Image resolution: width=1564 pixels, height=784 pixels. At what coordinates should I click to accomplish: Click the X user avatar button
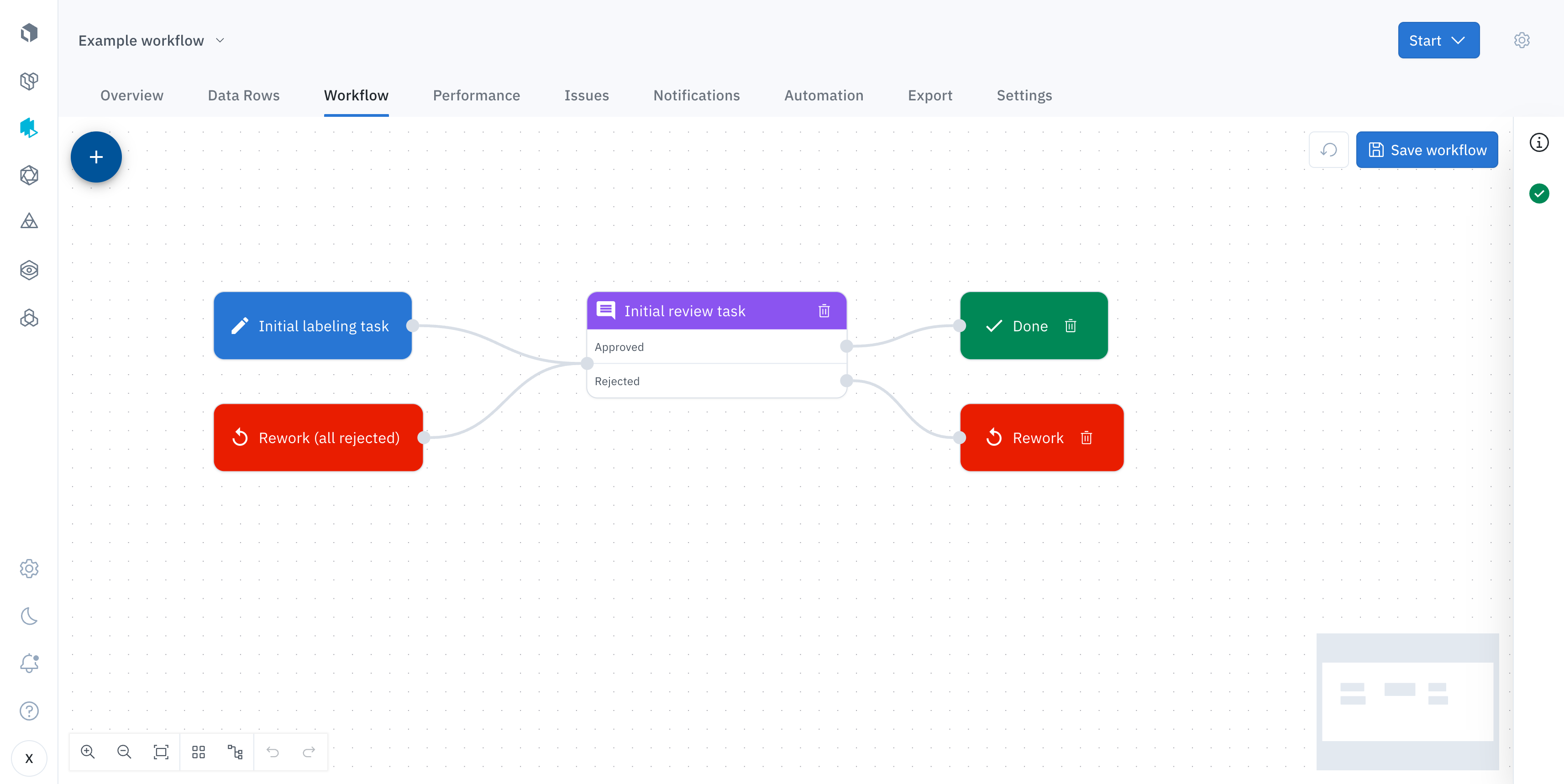tap(29, 758)
